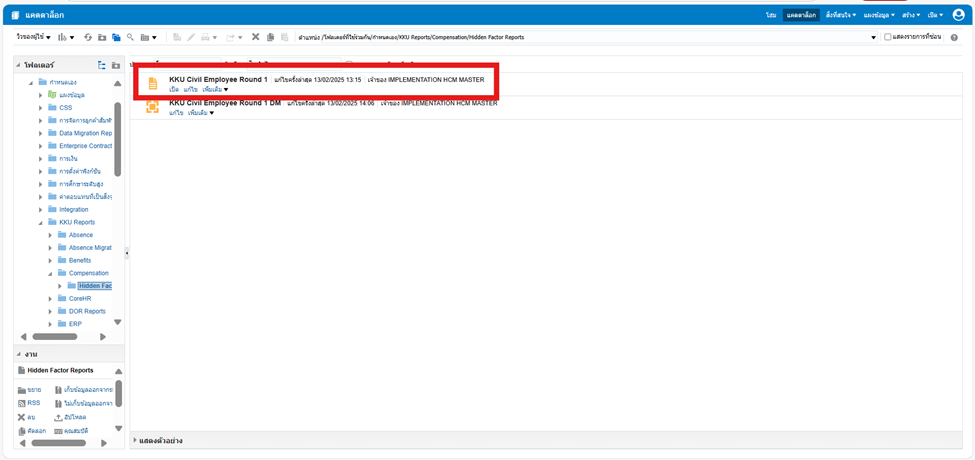Open the Home menu in the top bar

771,15
